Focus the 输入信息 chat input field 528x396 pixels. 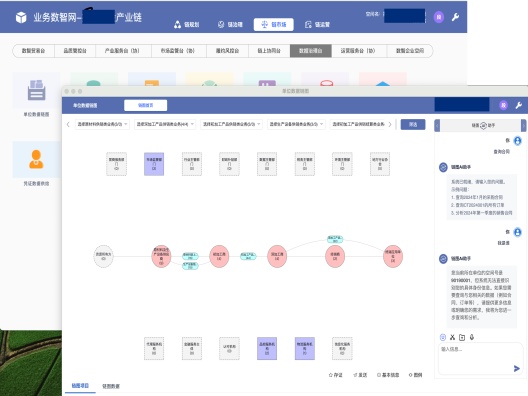(x=480, y=359)
